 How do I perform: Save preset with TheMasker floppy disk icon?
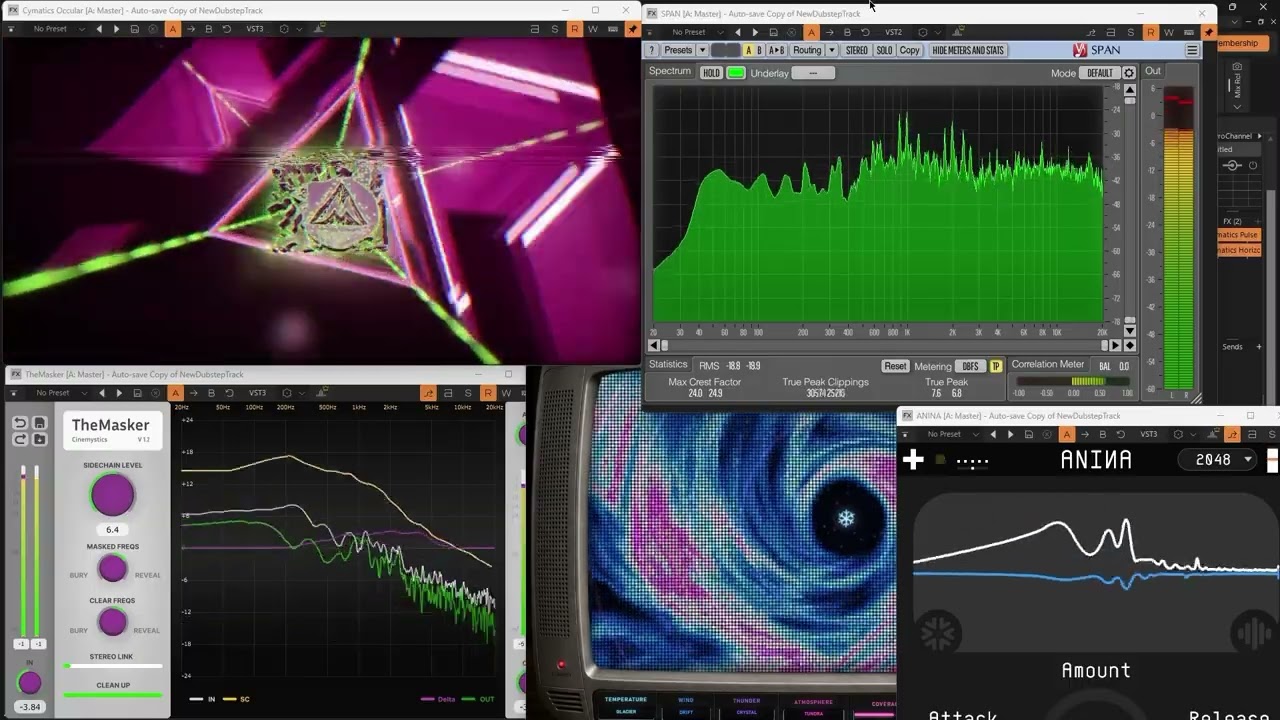[40, 424]
